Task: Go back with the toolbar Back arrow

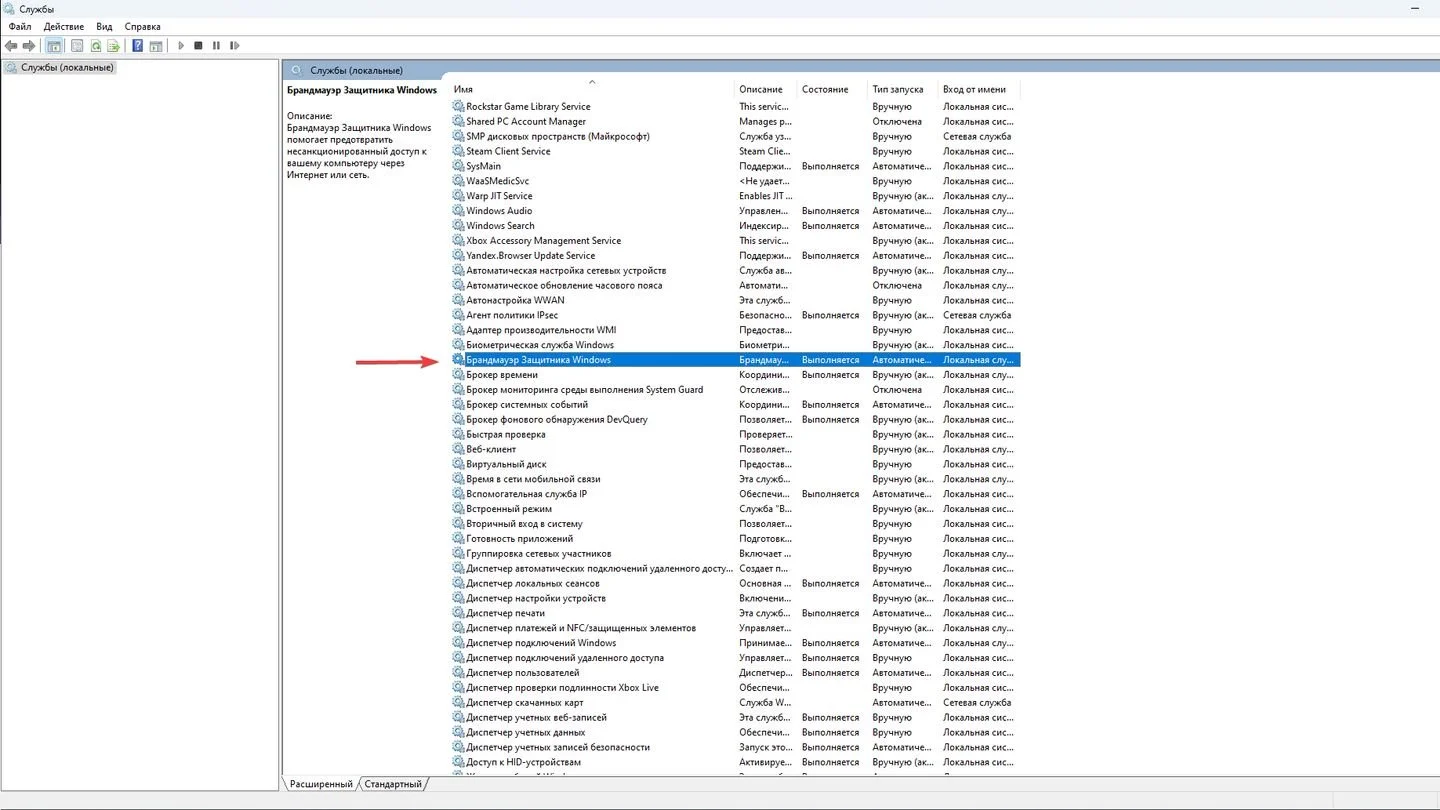Action: coord(11,46)
